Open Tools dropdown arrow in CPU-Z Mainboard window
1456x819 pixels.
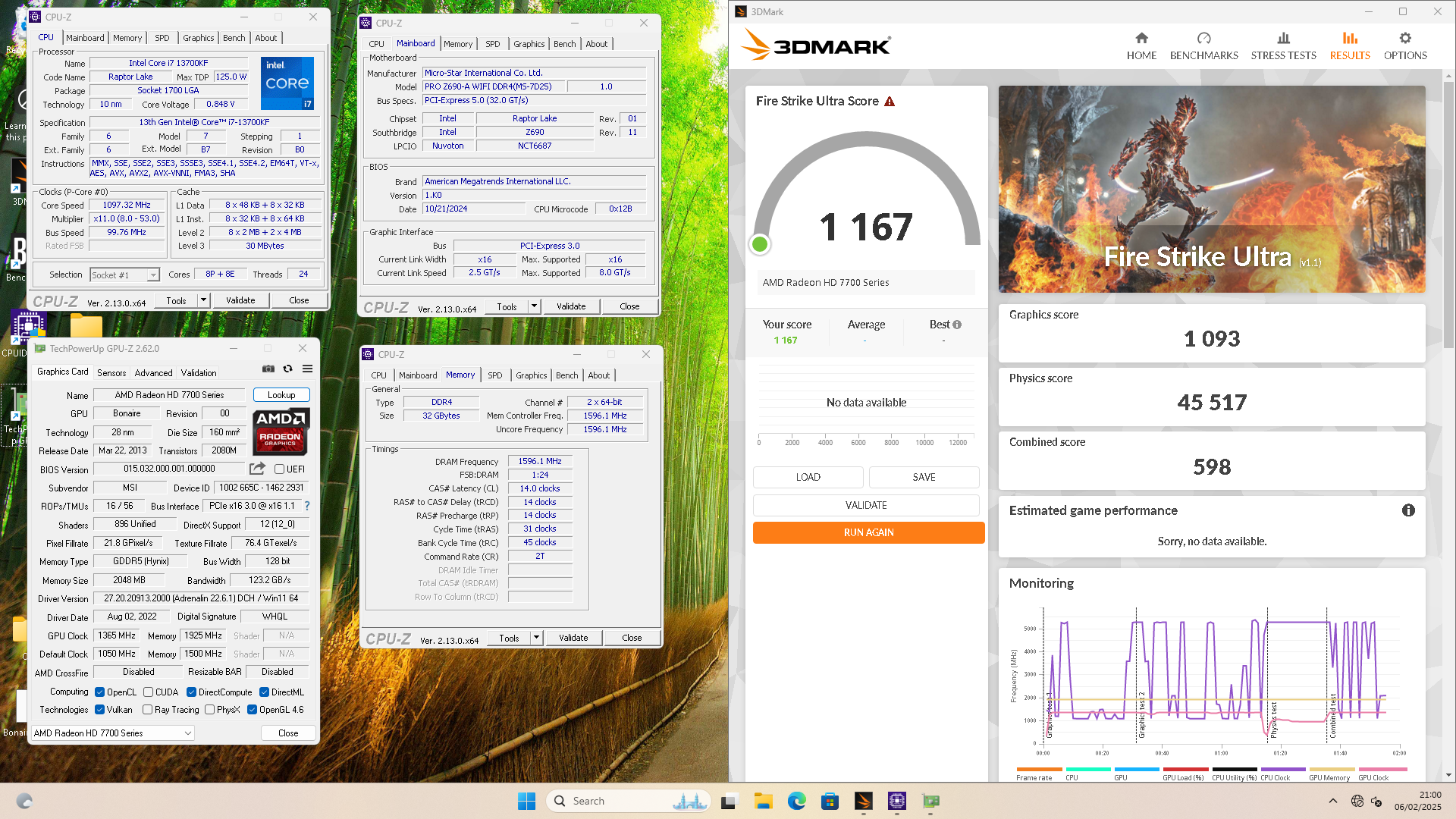[534, 306]
